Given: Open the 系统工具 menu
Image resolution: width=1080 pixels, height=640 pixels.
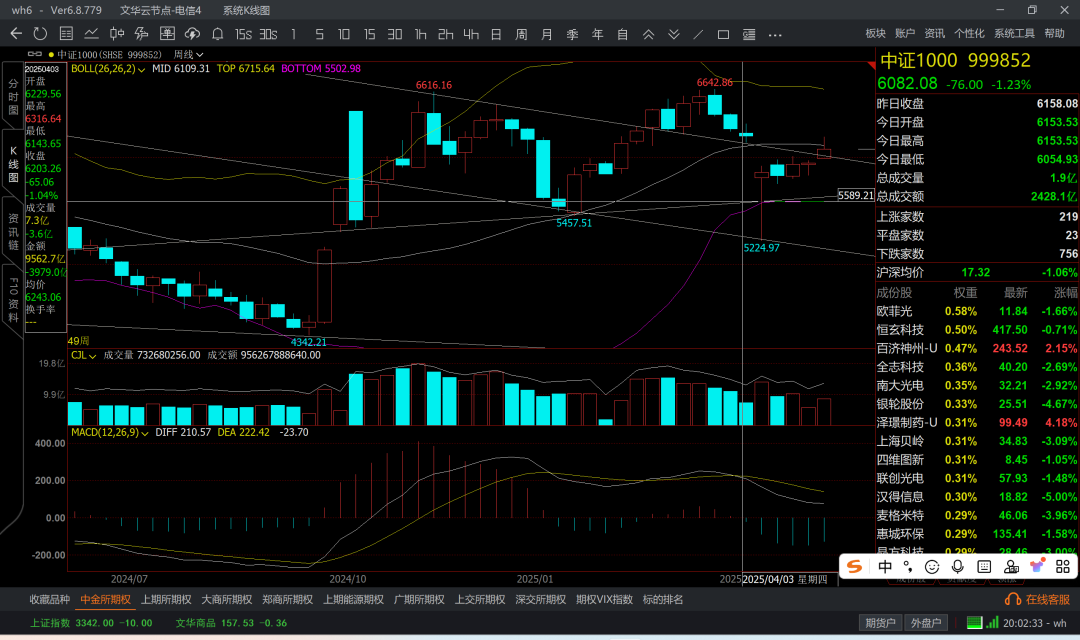Looking at the screenshot, I should [x=1014, y=34].
